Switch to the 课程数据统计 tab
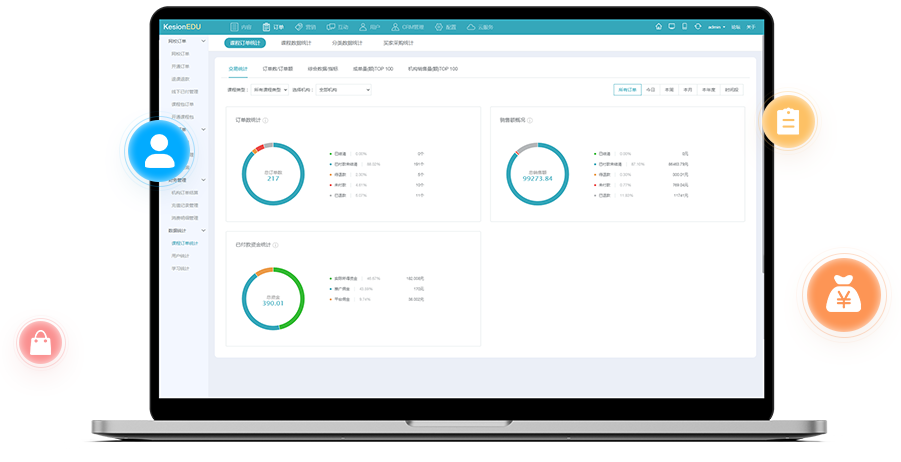 (x=296, y=43)
